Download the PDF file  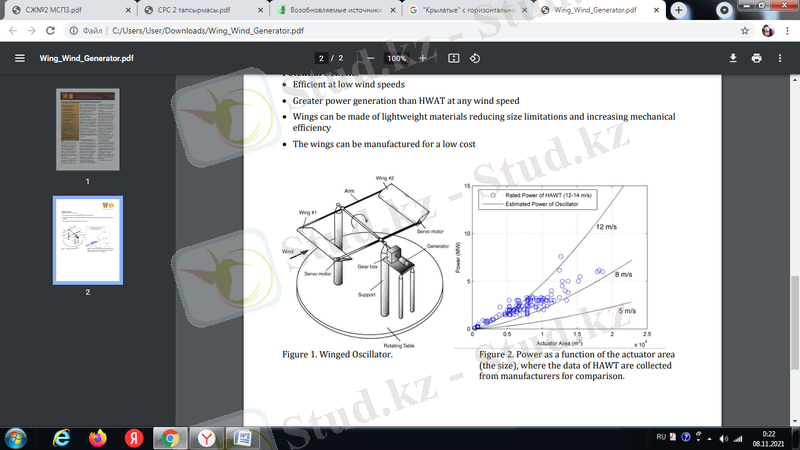click(733, 58)
